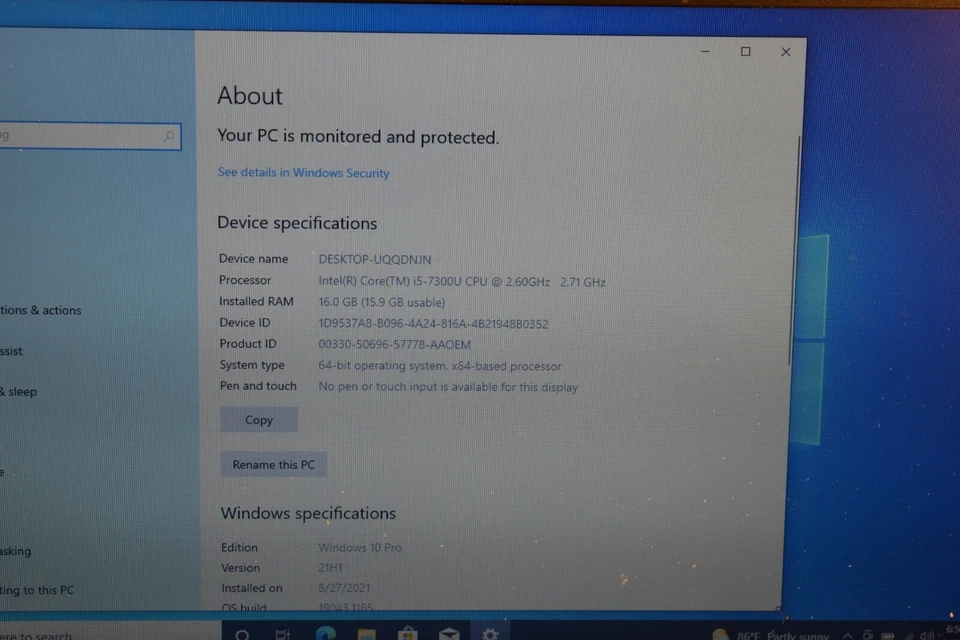The height and width of the screenshot is (640, 960).
Task: Open Power & sleep settings
Action: [x=22, y=391]
